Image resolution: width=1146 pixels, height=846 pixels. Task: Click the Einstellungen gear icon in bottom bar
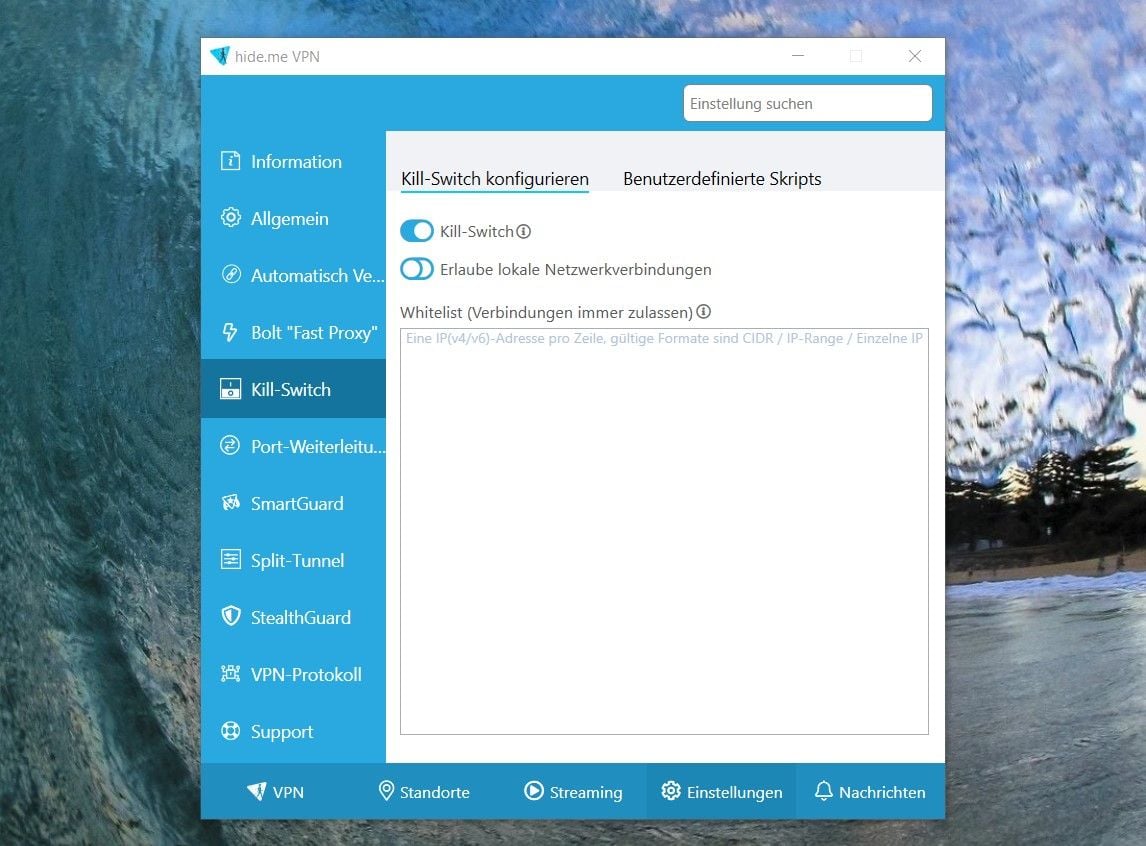(670, 791)
